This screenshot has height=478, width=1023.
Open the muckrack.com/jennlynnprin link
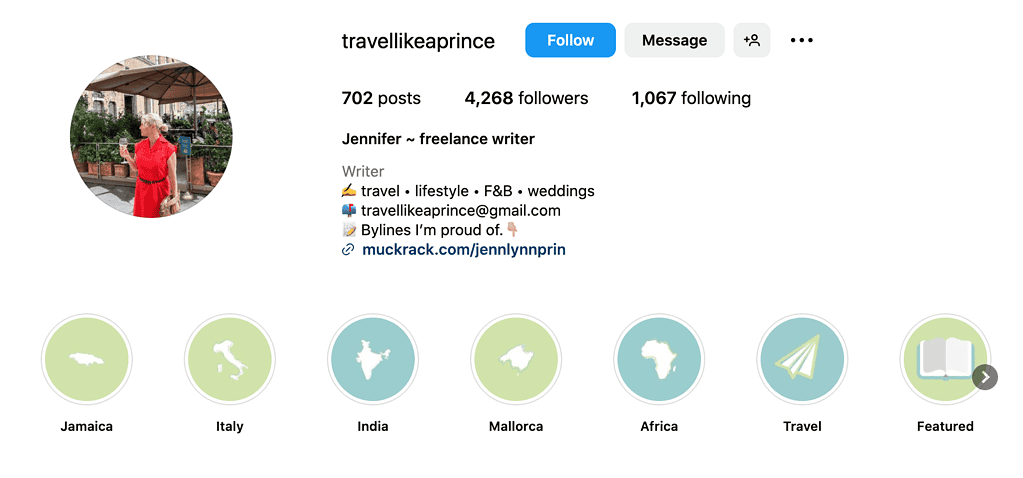click(464, 249)
